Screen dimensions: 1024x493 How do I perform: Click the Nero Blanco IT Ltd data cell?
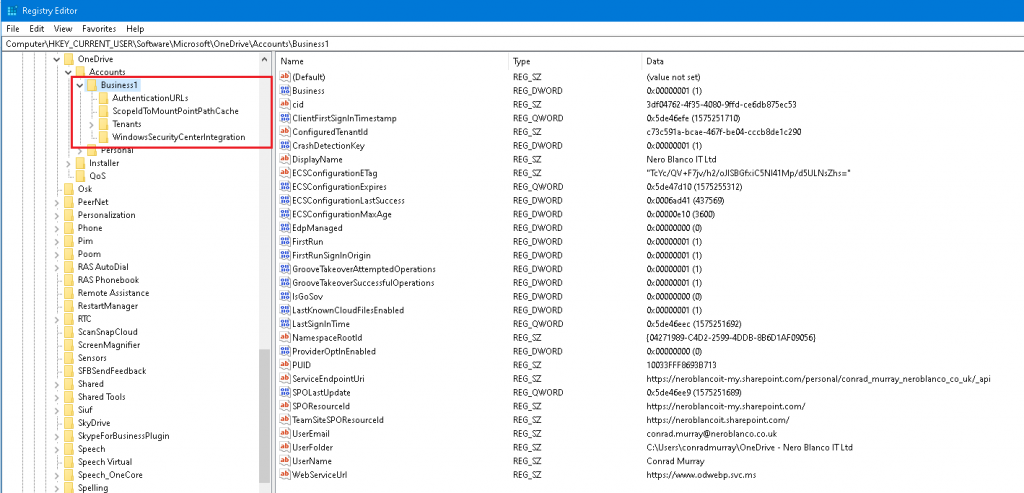[681, 159]
